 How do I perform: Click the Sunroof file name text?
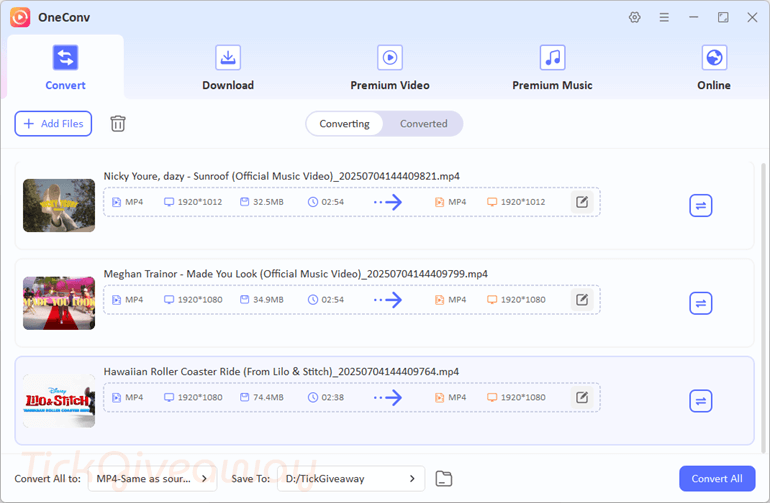pyautogui.click(x=281, y=176)
